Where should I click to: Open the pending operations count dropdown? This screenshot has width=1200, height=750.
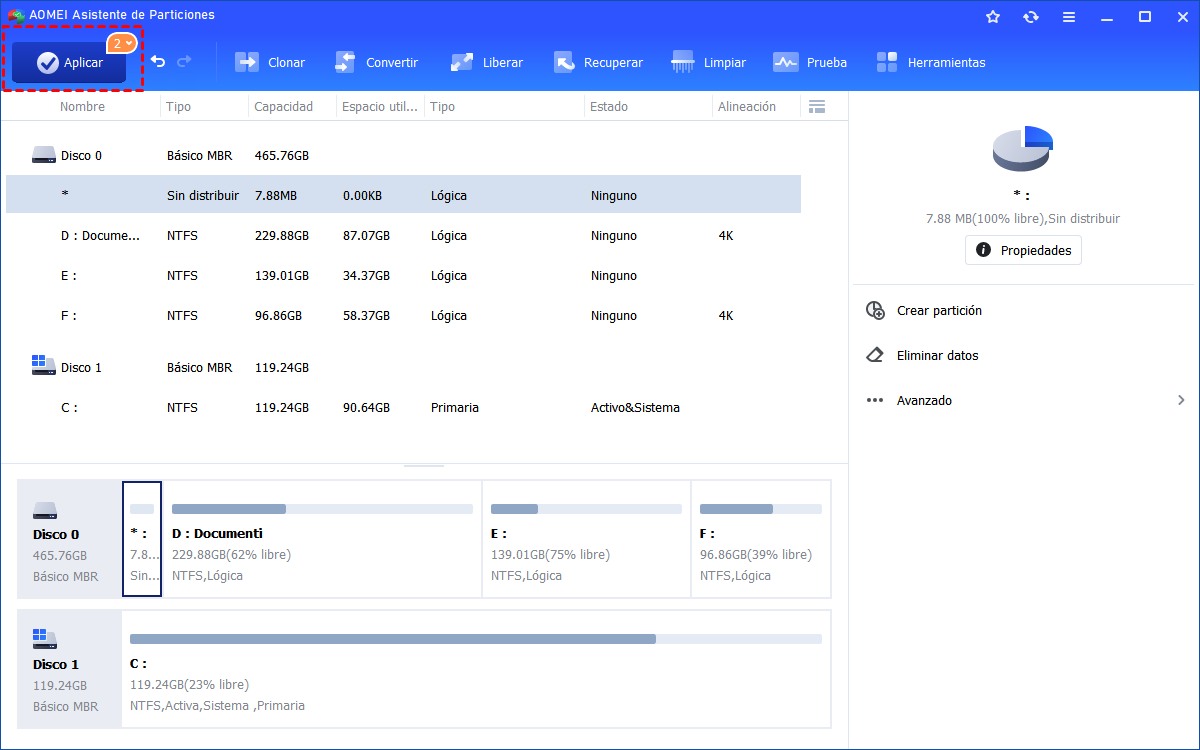click(122, 44)
